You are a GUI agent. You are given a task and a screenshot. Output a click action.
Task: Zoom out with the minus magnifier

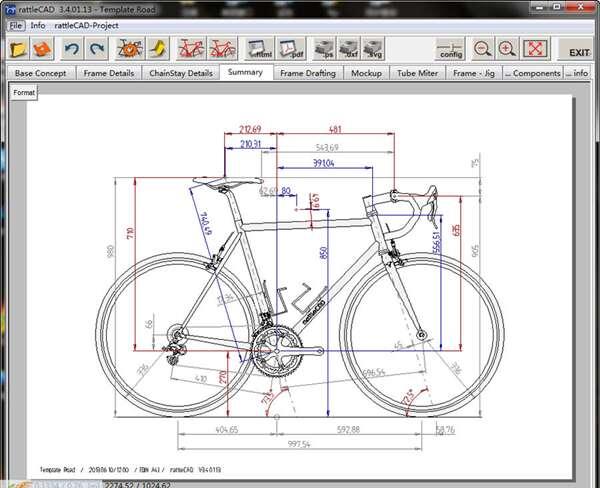pos(483,48)
